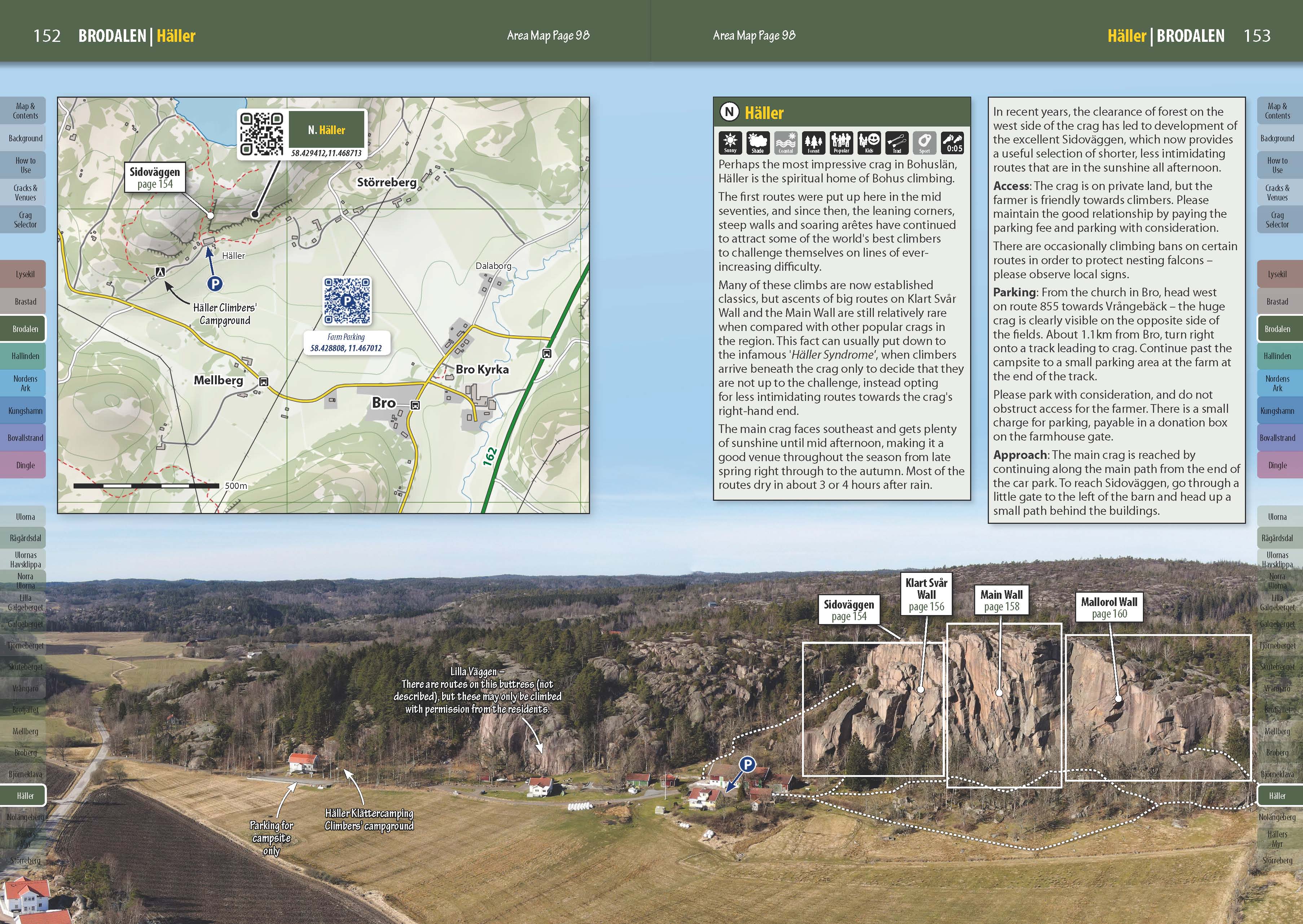Image resolution: width=1303 pixels, height=924 pixels.
Task: Select the Crag Selector tab on left
Action: (25, 220)
